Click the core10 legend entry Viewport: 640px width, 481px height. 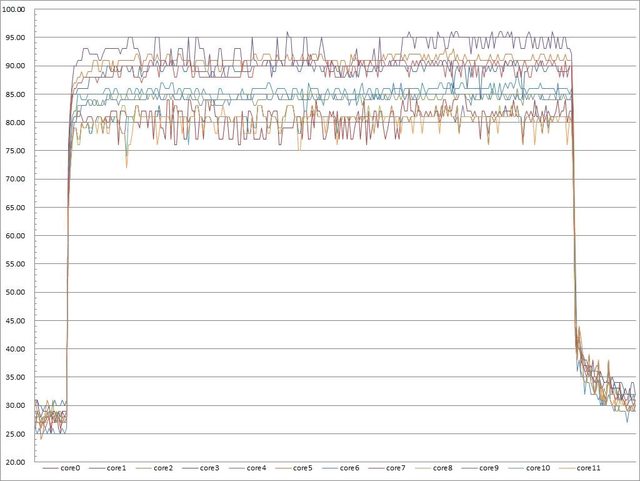click(539, 467)
